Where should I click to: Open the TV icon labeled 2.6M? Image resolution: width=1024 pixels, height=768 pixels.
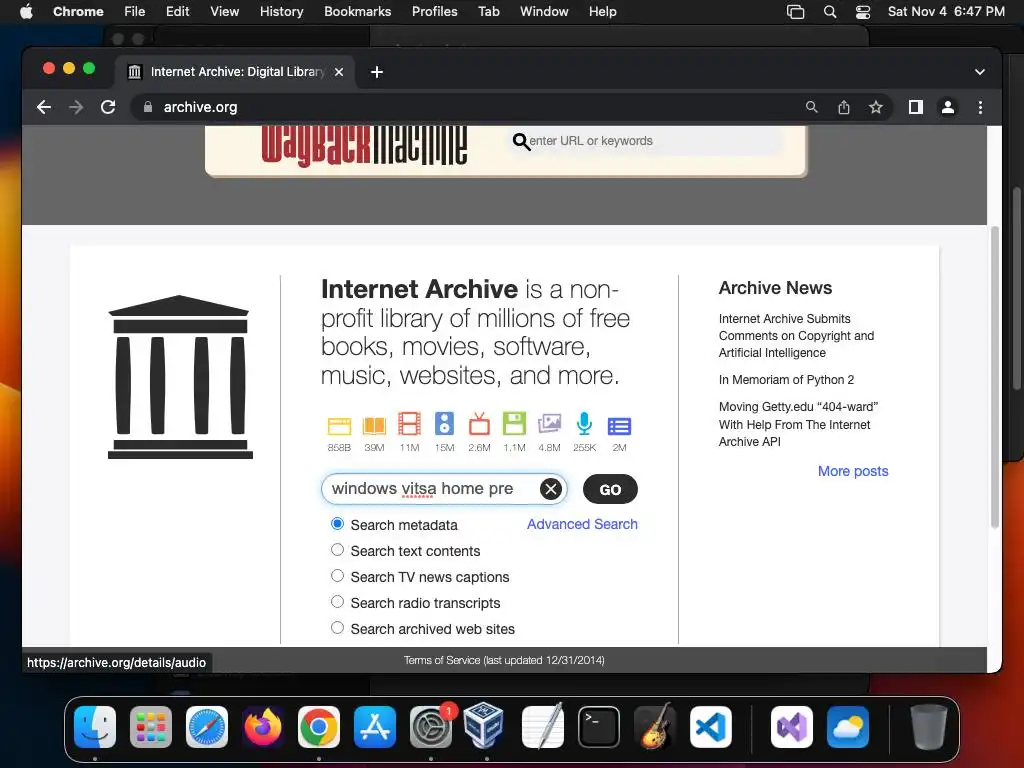click(479, 424)
